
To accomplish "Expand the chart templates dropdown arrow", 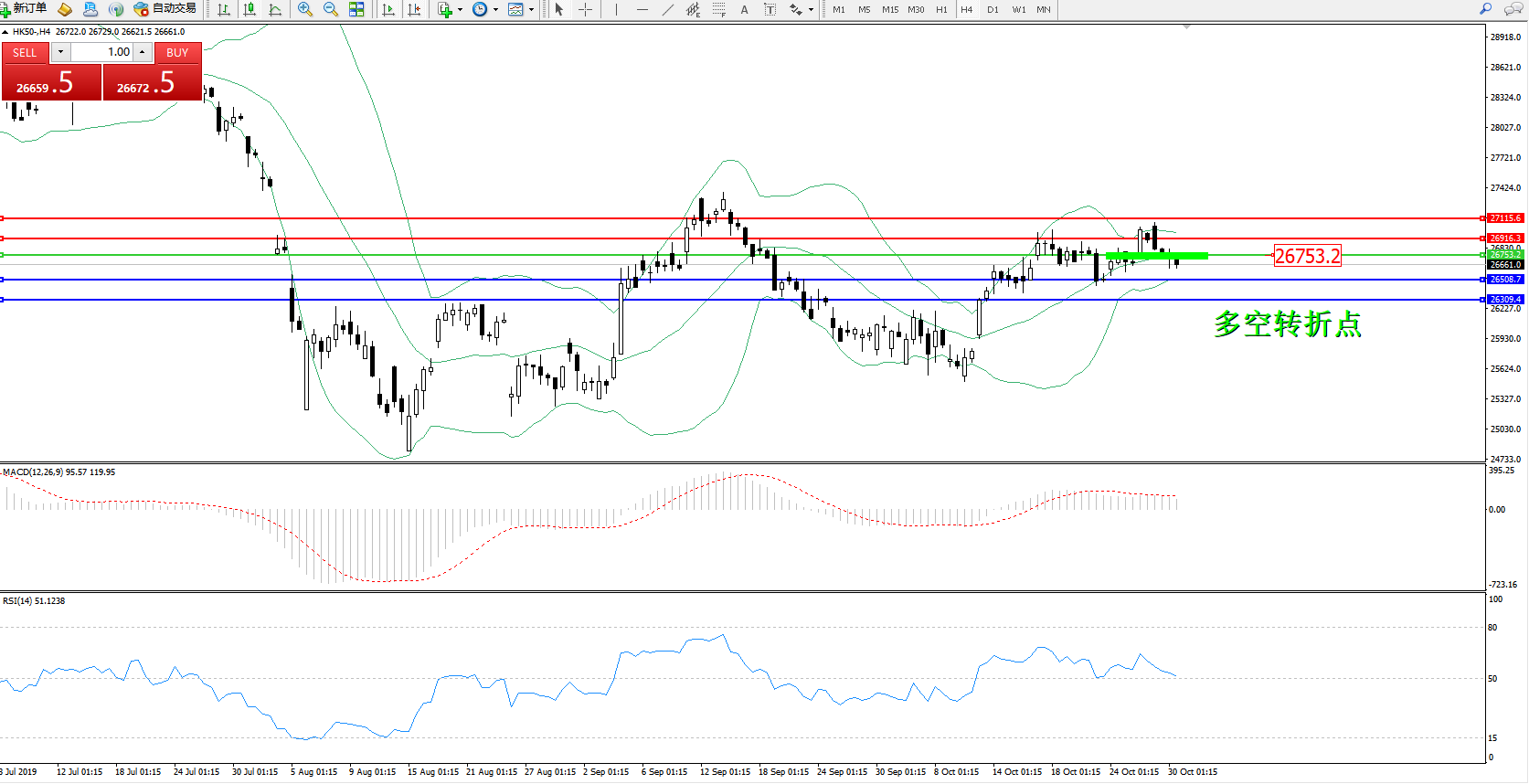I will pos(531,9).
